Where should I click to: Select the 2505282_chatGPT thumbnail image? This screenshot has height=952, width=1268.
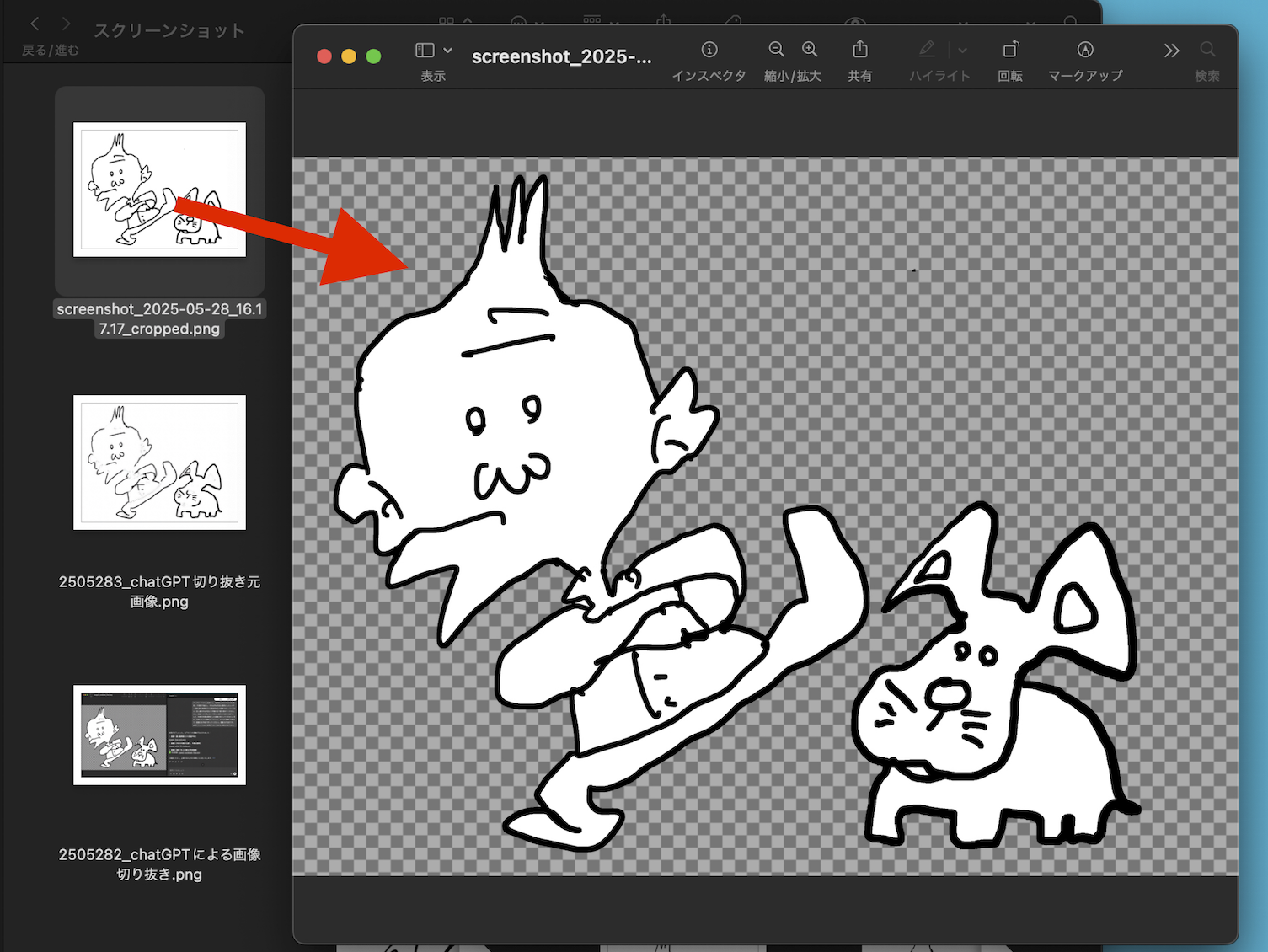tap(159, 735)
